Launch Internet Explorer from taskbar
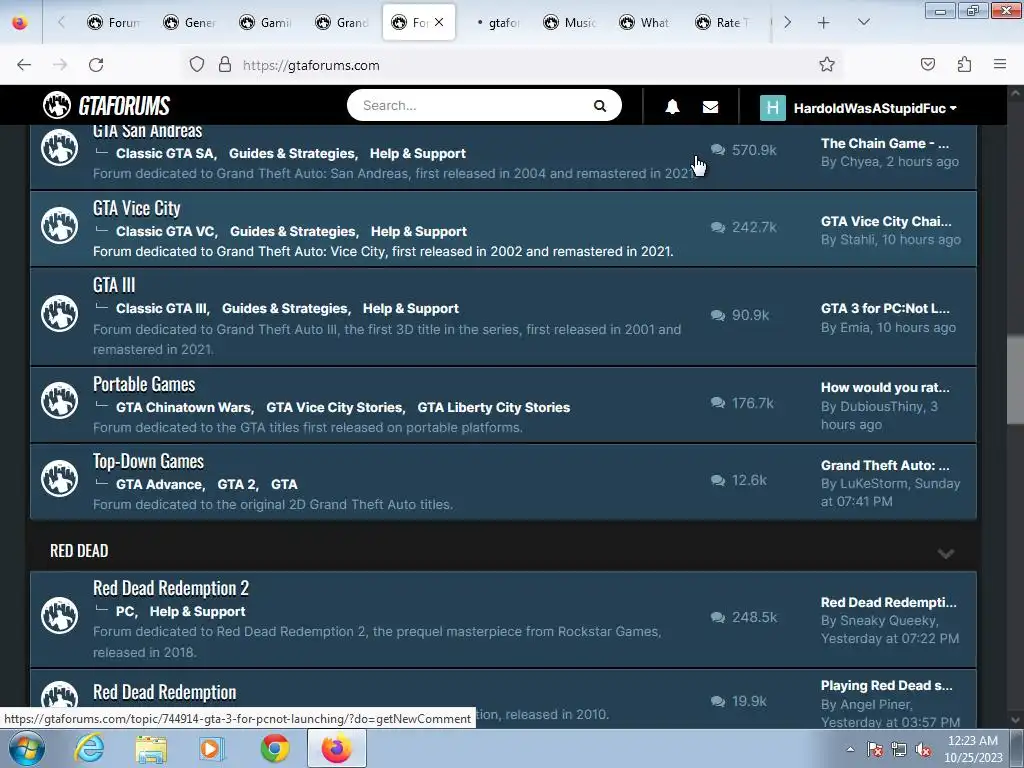The width and height of the screenshot is (1024, 768). [89, 748]
